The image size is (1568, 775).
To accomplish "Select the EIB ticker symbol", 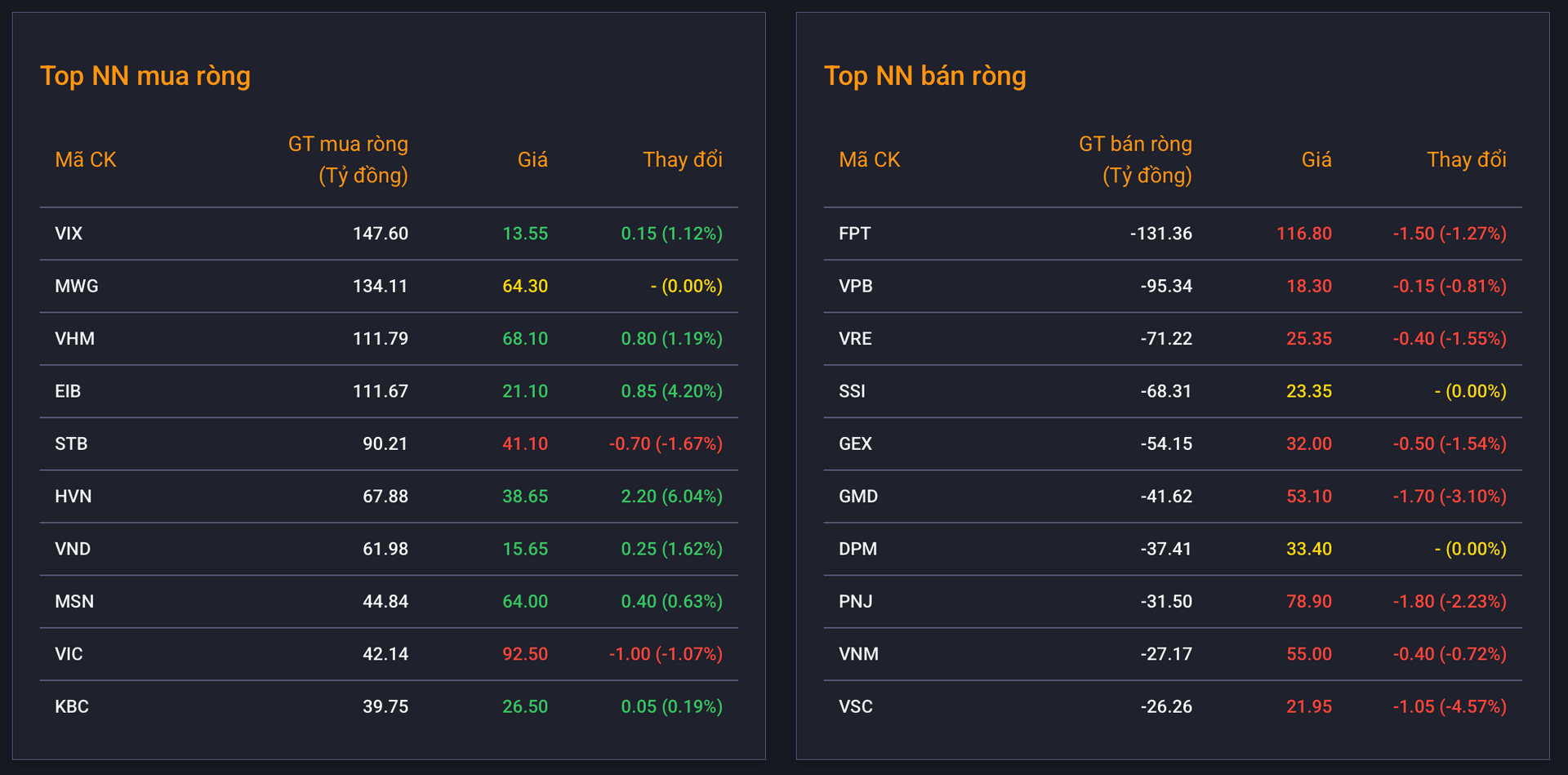I will [x=68, y=391].
